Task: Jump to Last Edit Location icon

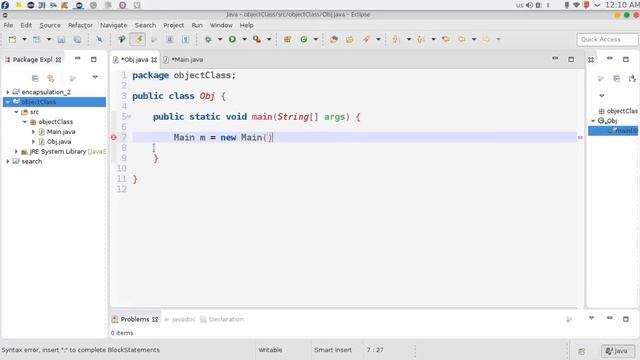Action: point(446,39)
